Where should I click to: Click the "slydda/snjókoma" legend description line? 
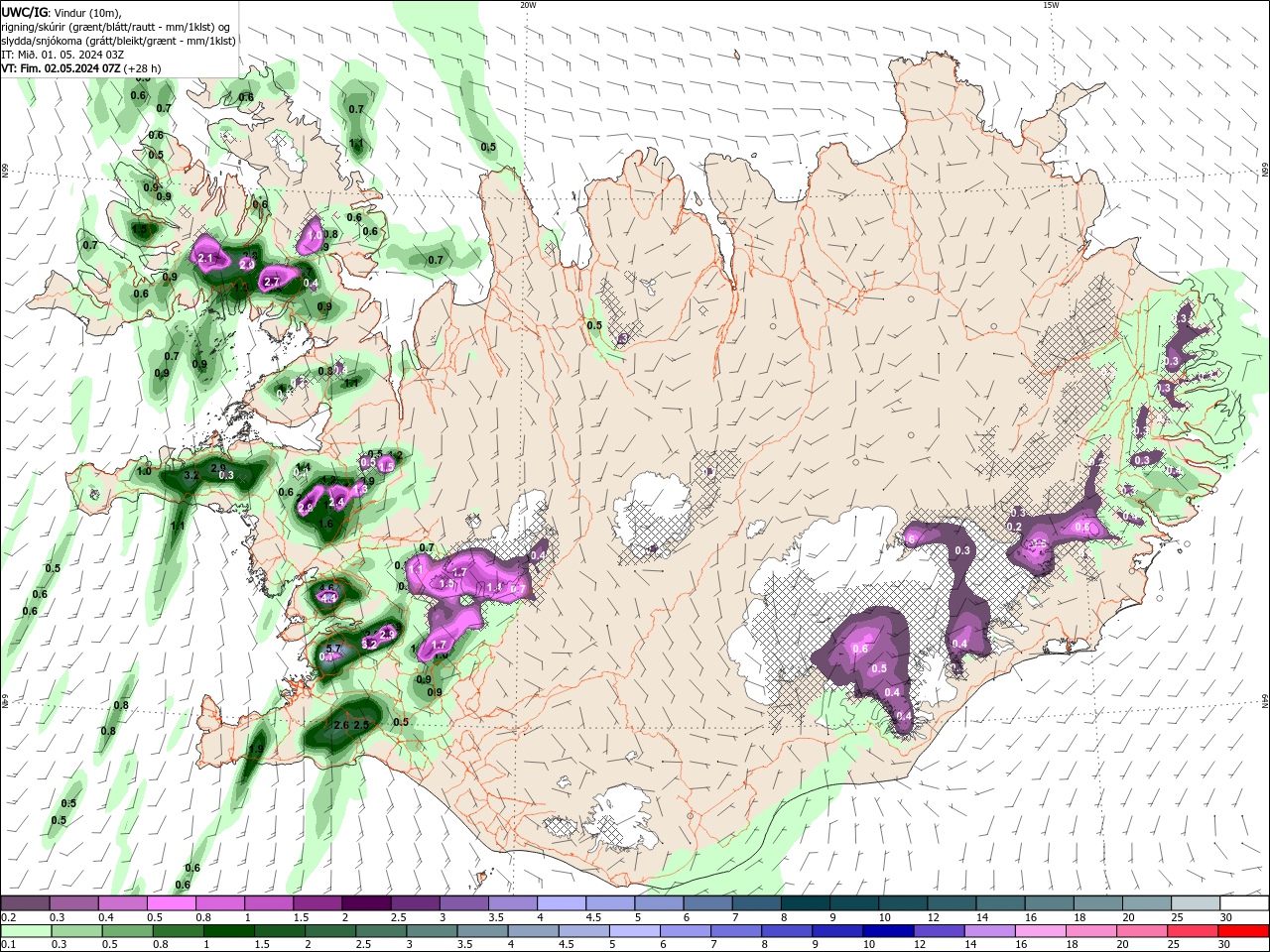tap(118, 41)
